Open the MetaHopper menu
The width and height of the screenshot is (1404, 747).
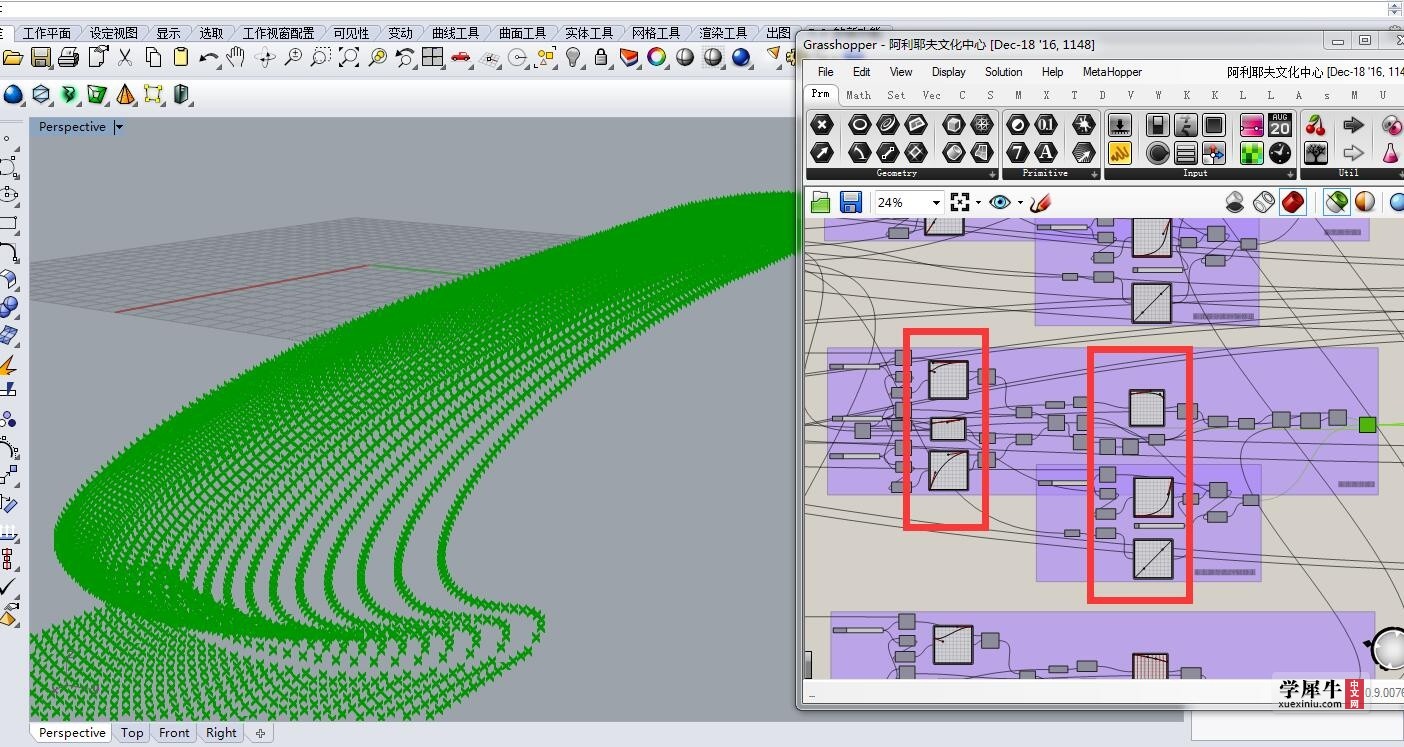1112,72
